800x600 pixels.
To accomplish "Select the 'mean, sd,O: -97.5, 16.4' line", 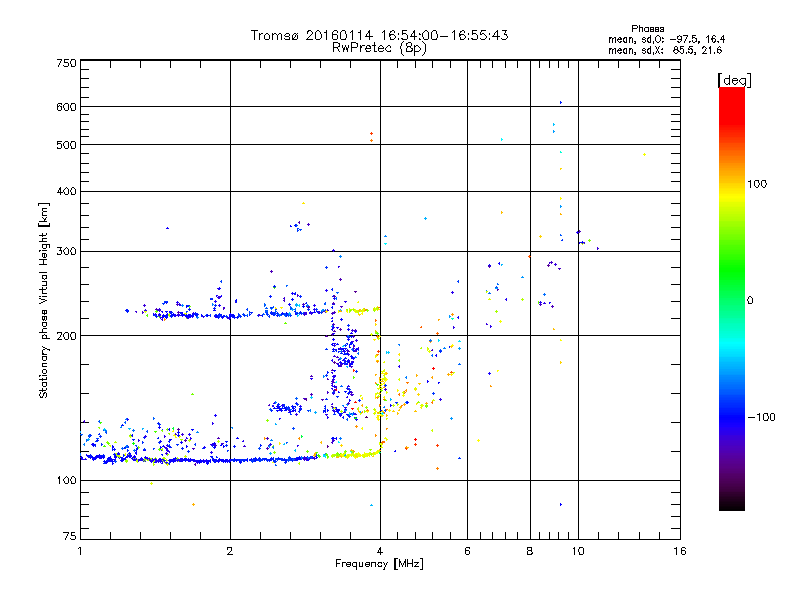I will pyautogui.click(x=666, y=39).
